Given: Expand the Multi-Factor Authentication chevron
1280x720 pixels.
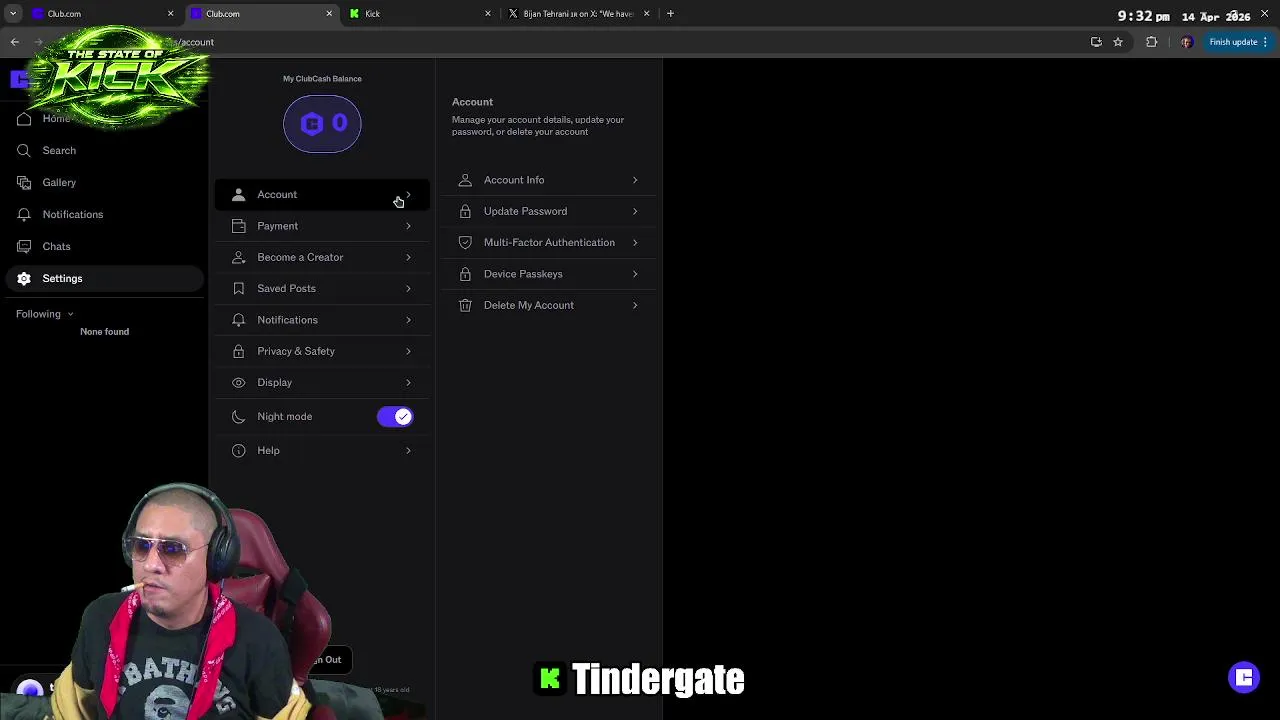Looking at the screenshot, I should coord(635,242).
